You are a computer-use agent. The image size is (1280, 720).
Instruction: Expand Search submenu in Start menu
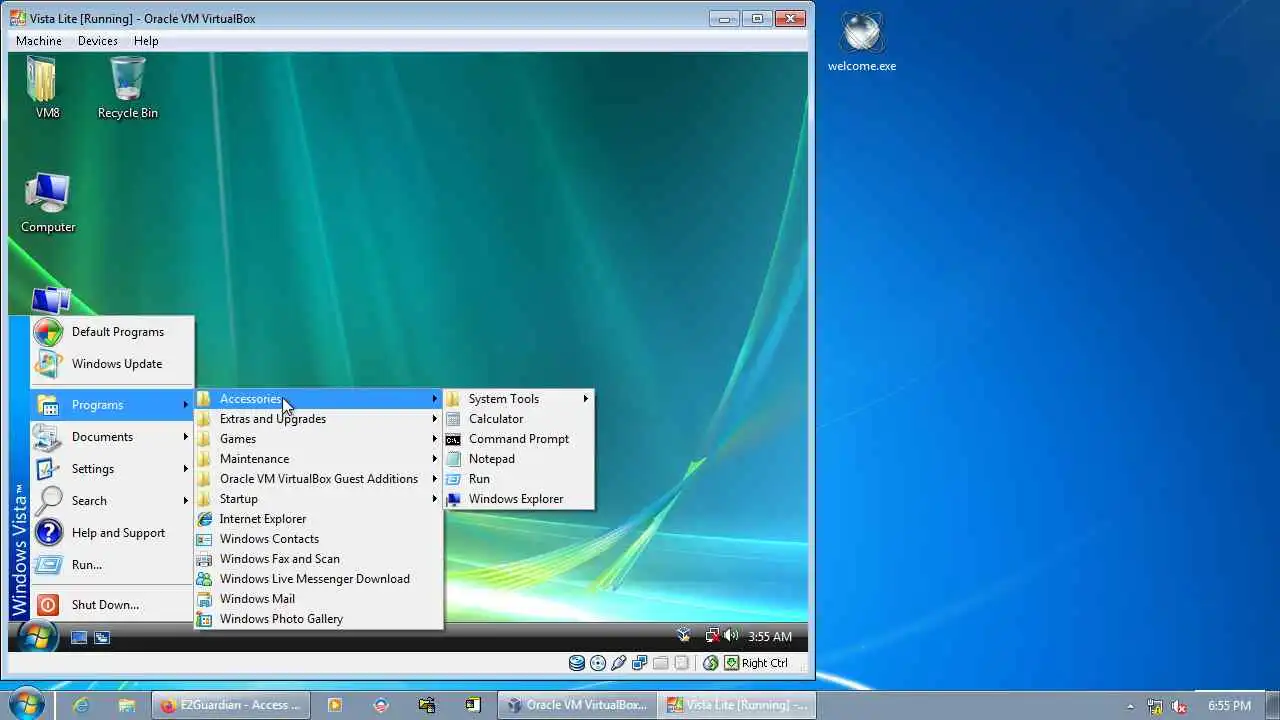[x=112, y=501]
